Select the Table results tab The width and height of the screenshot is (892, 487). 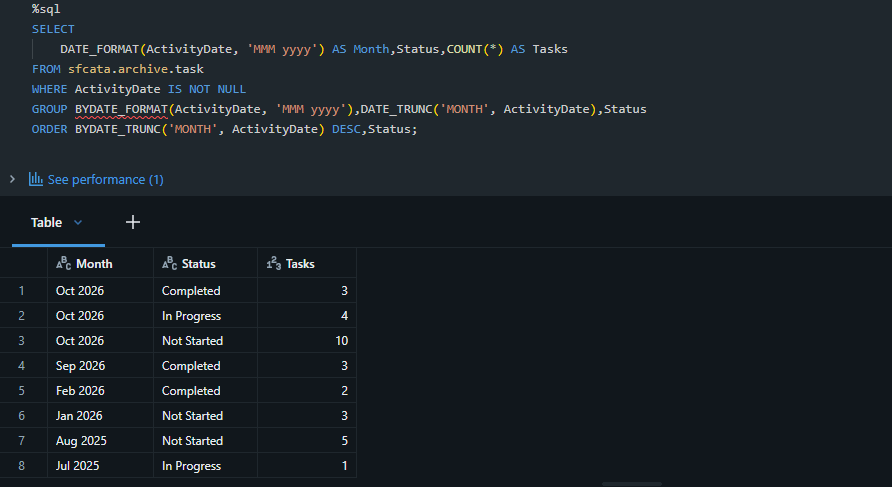pyautogui.click(x=46, y=222)
